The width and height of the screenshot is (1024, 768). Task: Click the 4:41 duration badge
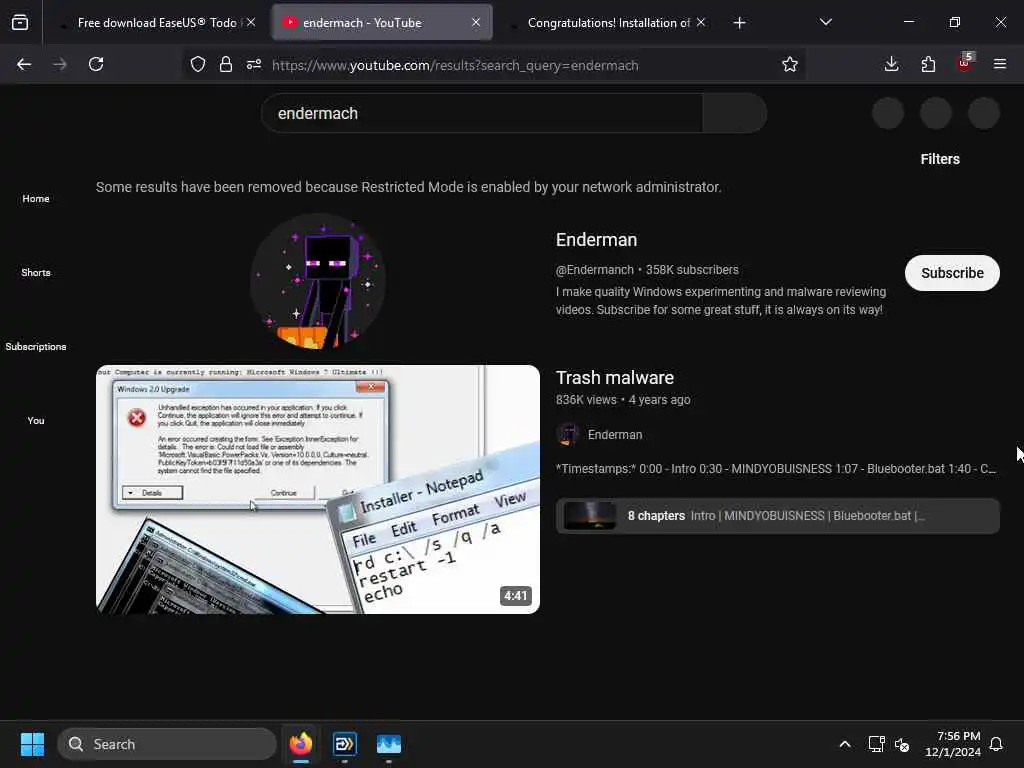click(515, 596)
